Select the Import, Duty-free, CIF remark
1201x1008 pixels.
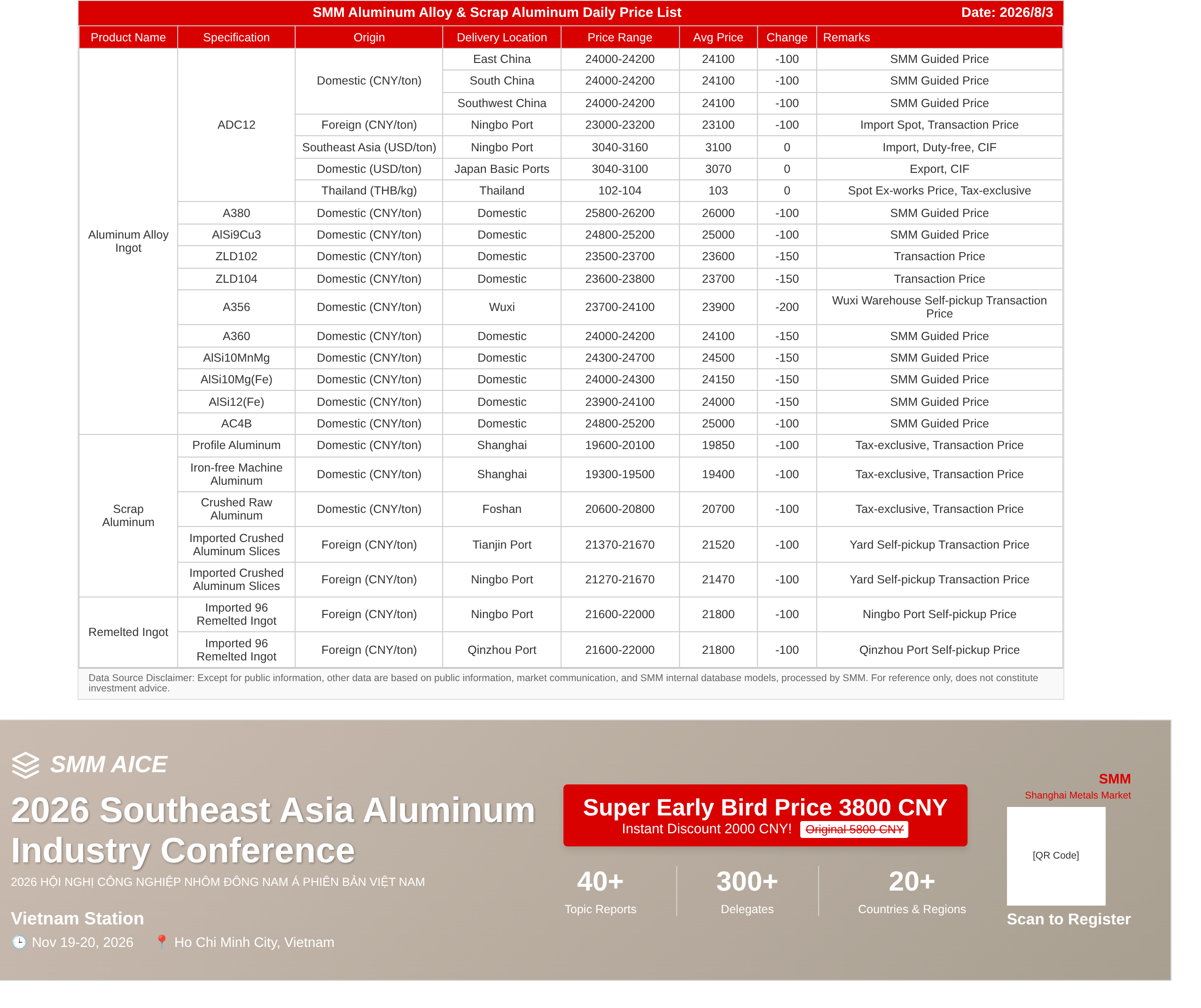tap(940, 147)
